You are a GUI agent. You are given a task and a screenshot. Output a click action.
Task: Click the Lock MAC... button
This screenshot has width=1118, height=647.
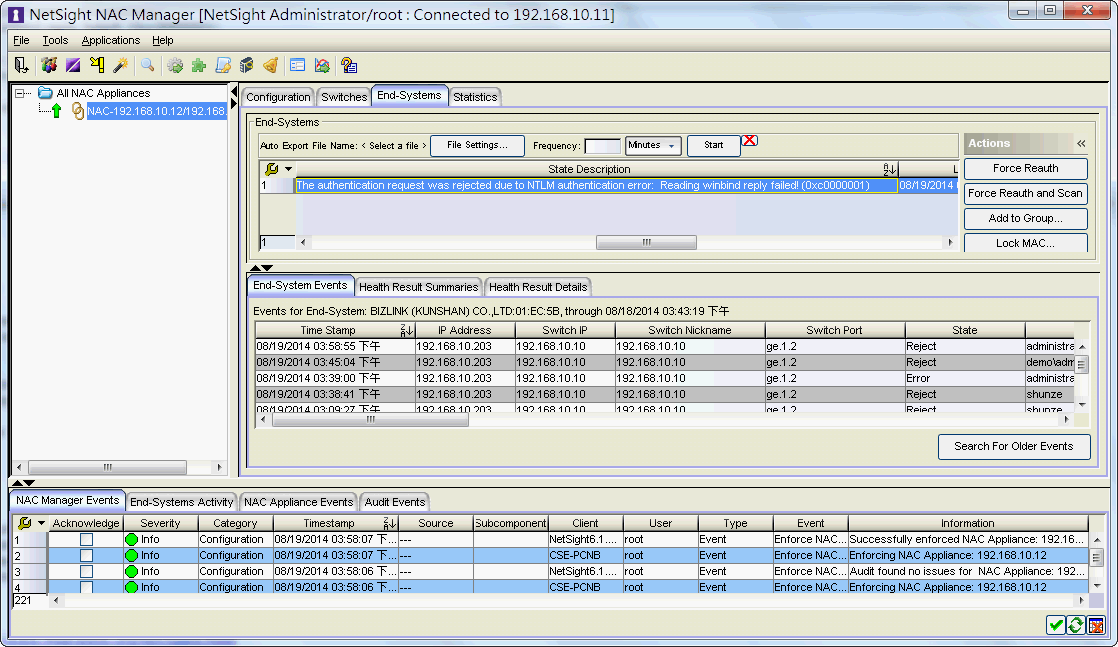coord(1025,243)
